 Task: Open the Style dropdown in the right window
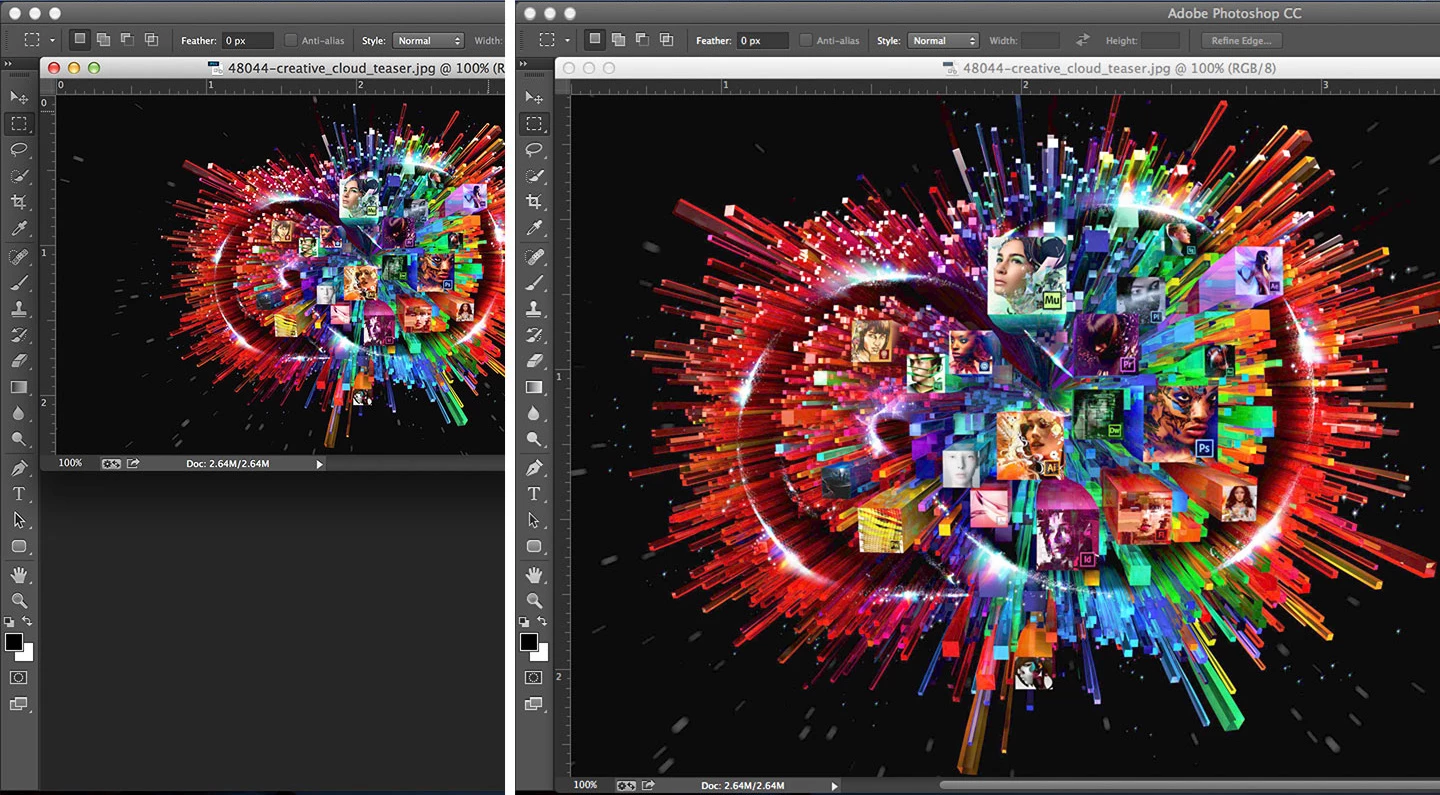pyautogui.click(x=943, y=40)
